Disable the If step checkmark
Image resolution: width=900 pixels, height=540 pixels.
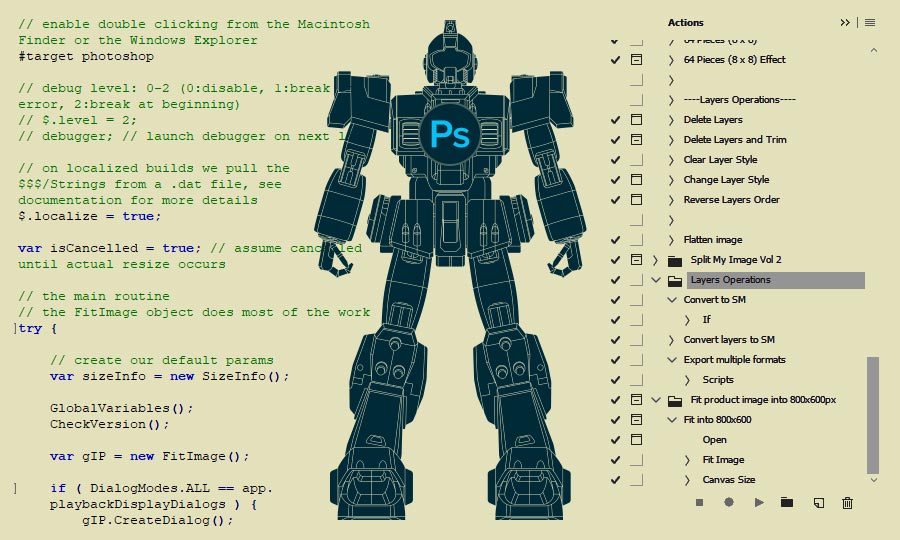[615, 320]
